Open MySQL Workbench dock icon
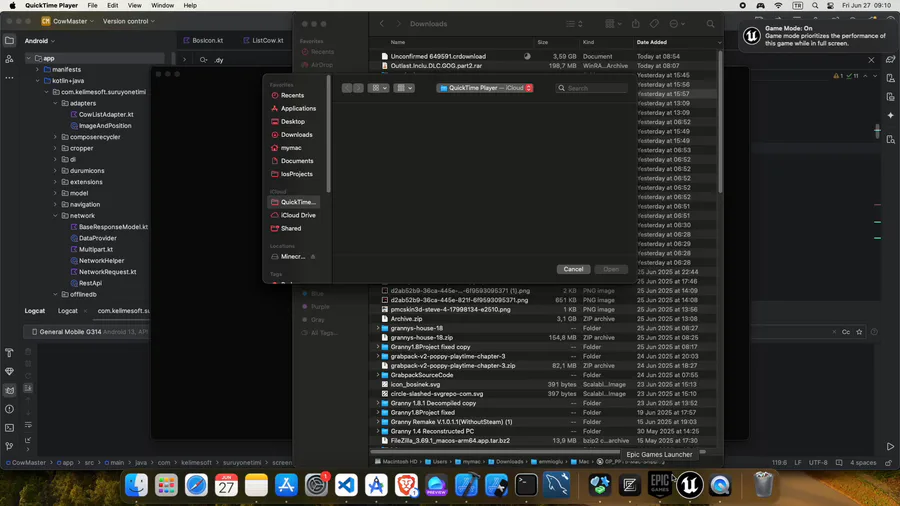This screenshot has width=900, height=506. tap(556, 485)
